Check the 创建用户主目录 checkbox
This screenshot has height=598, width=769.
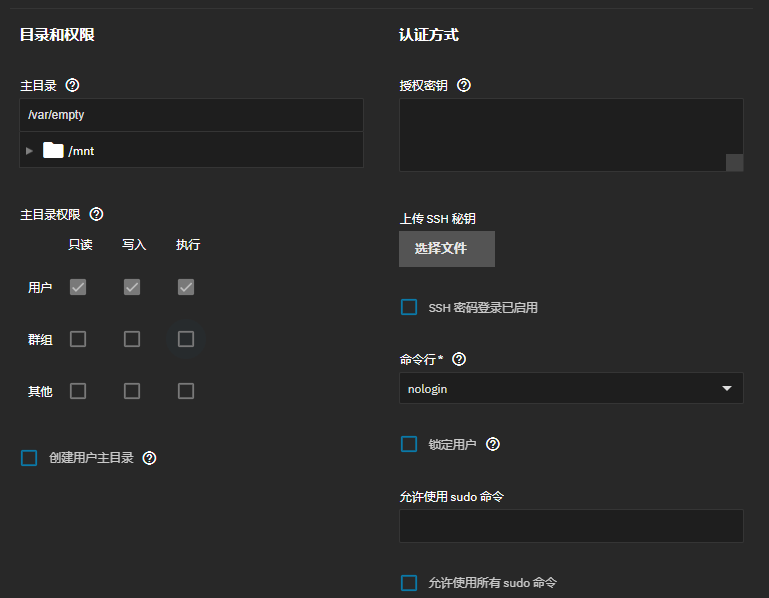pyautogui.click(x=29, y=458)
